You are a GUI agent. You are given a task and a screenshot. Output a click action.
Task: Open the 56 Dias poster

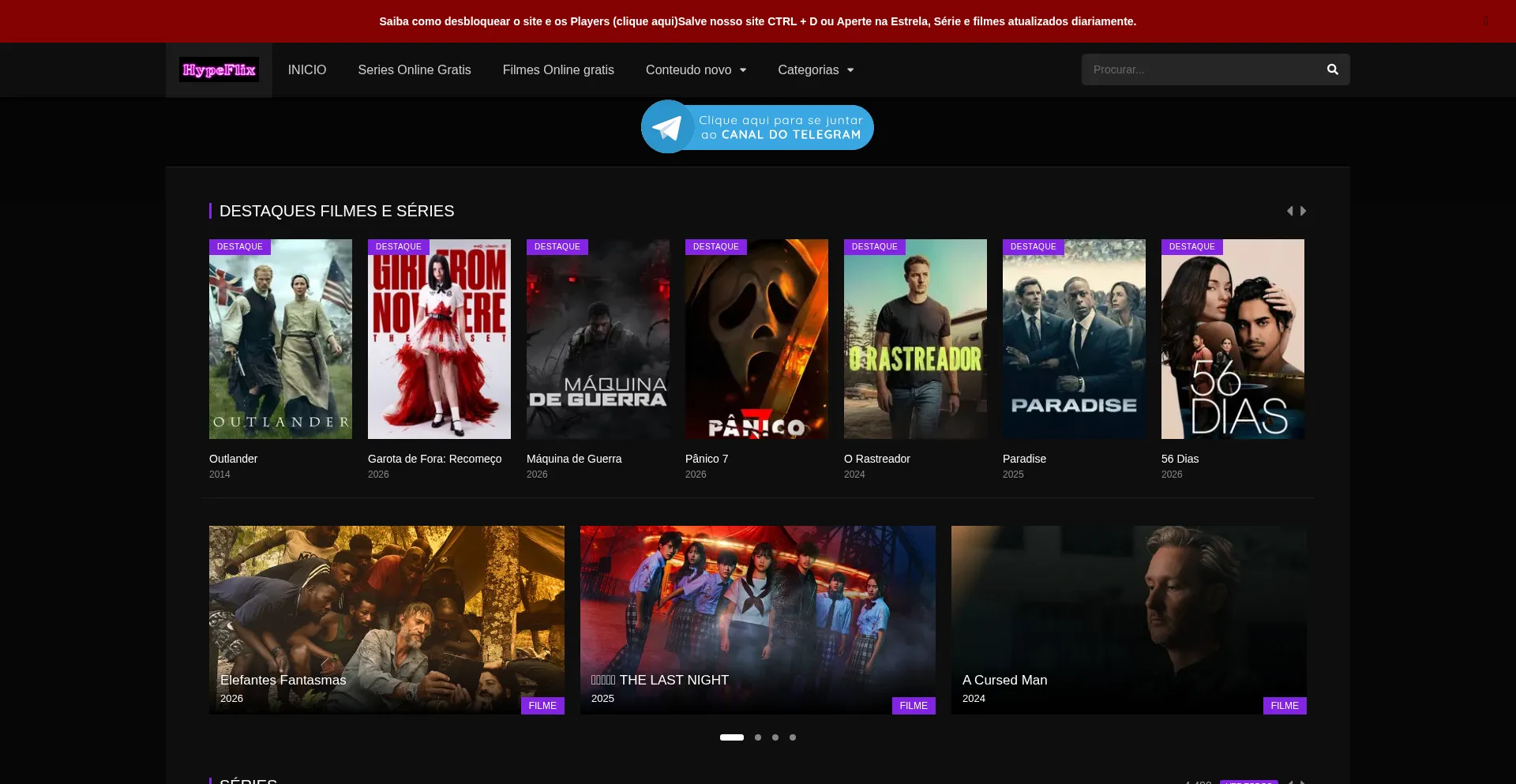[x=1233, y=339]
